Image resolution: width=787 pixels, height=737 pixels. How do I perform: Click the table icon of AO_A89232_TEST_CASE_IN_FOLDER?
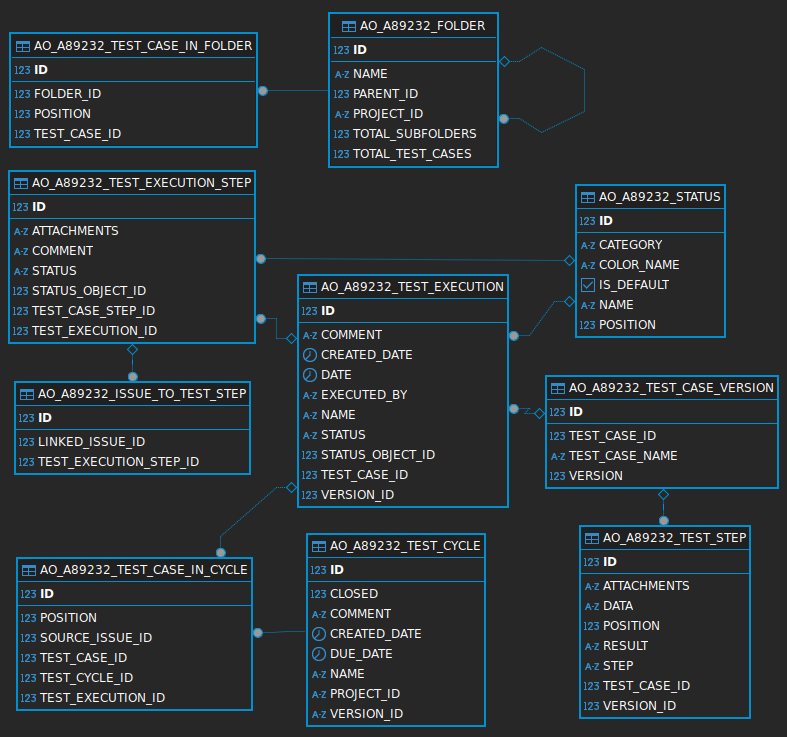(x=23, y=47)
